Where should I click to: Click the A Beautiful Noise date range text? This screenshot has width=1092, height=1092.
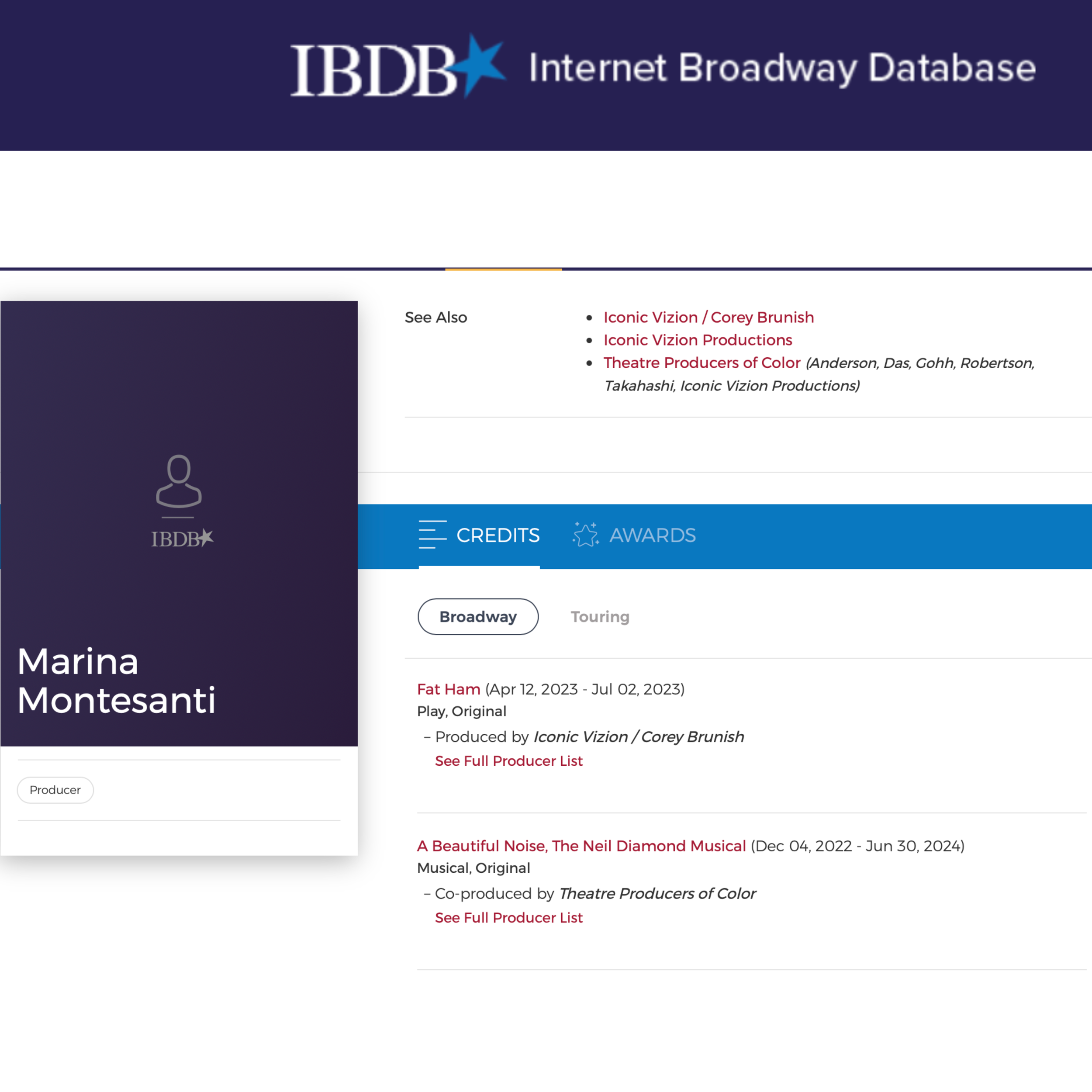point(857,846)
